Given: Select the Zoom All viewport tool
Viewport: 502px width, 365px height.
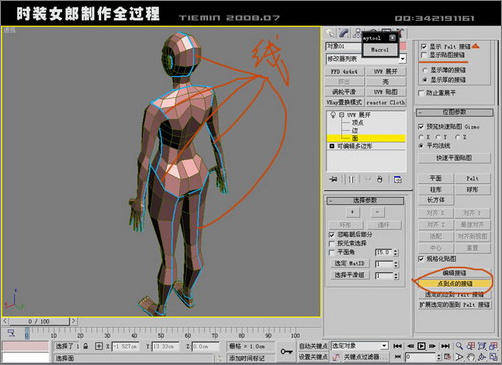Looking at the screenshot, I should tap(471, 346).
